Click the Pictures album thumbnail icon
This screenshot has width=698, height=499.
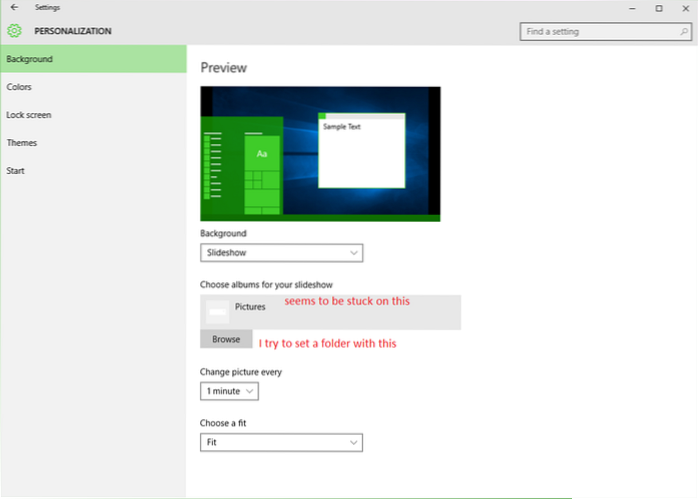[x=217, y=313]
